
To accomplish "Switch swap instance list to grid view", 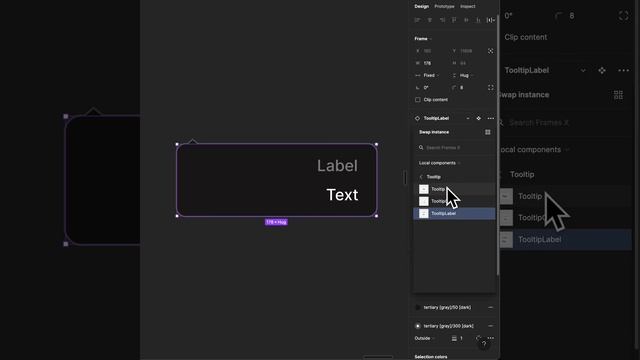I will (x=488, y=132).
